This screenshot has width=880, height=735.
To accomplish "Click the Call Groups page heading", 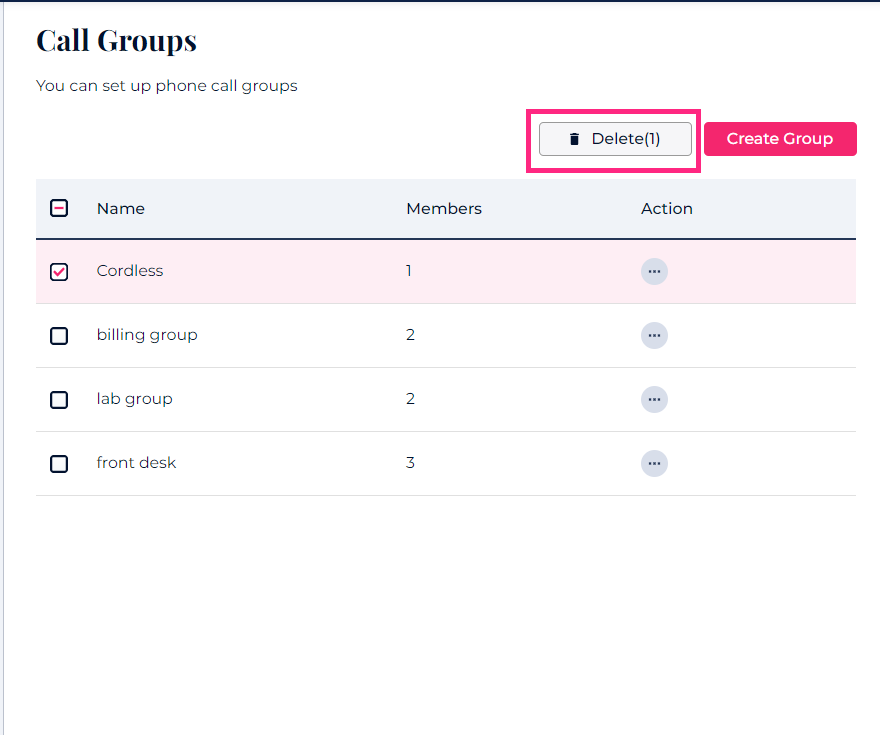I will [116, 41].
